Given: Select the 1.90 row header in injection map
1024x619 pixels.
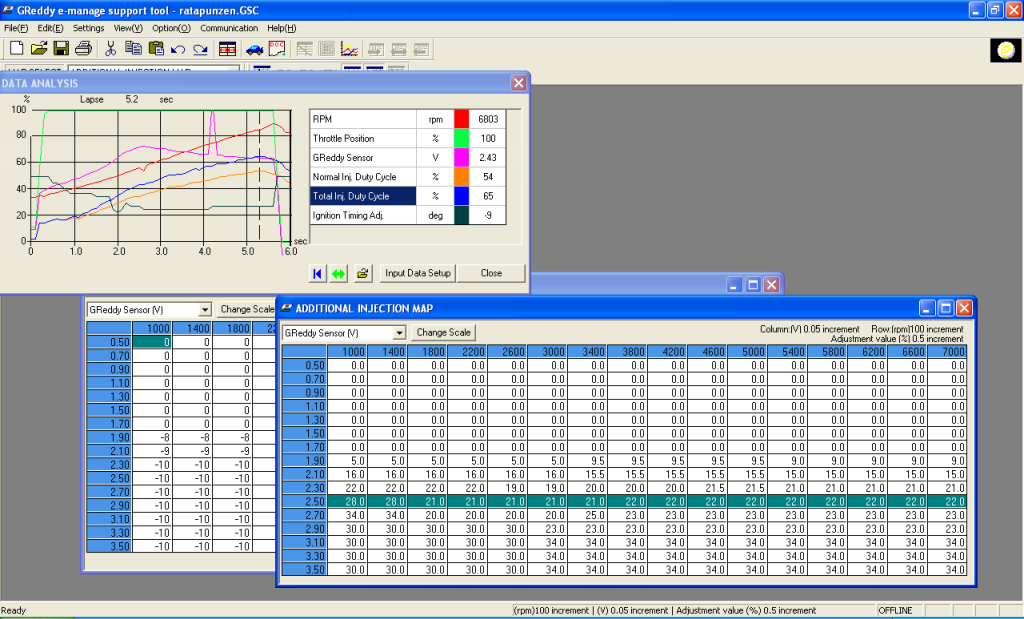Looking at the screenshot, I should point(304,460).
